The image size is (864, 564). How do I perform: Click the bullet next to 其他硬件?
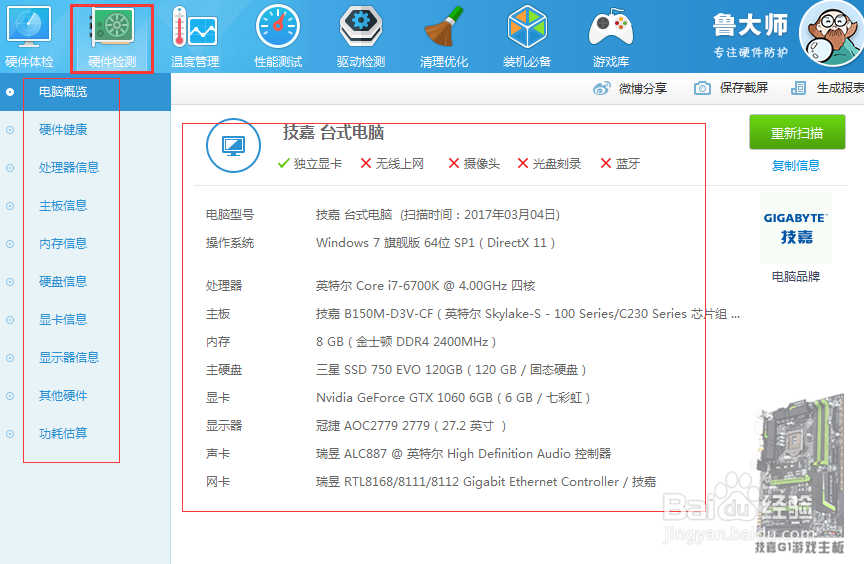point(10,396)
